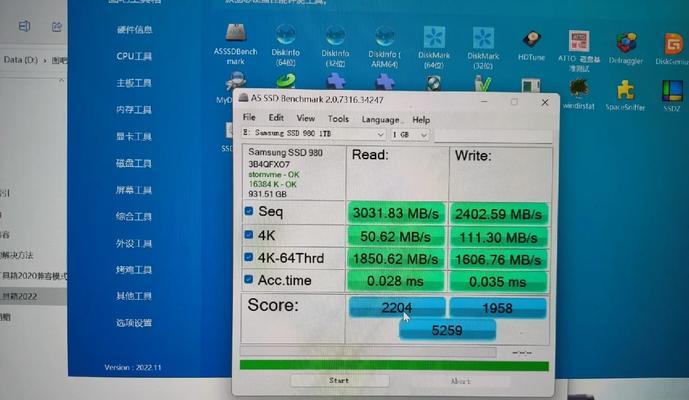Select CPU工具 in the toolbox sidebar
The width and height of the screenshot is (689, 400).
tap(134, 56)
